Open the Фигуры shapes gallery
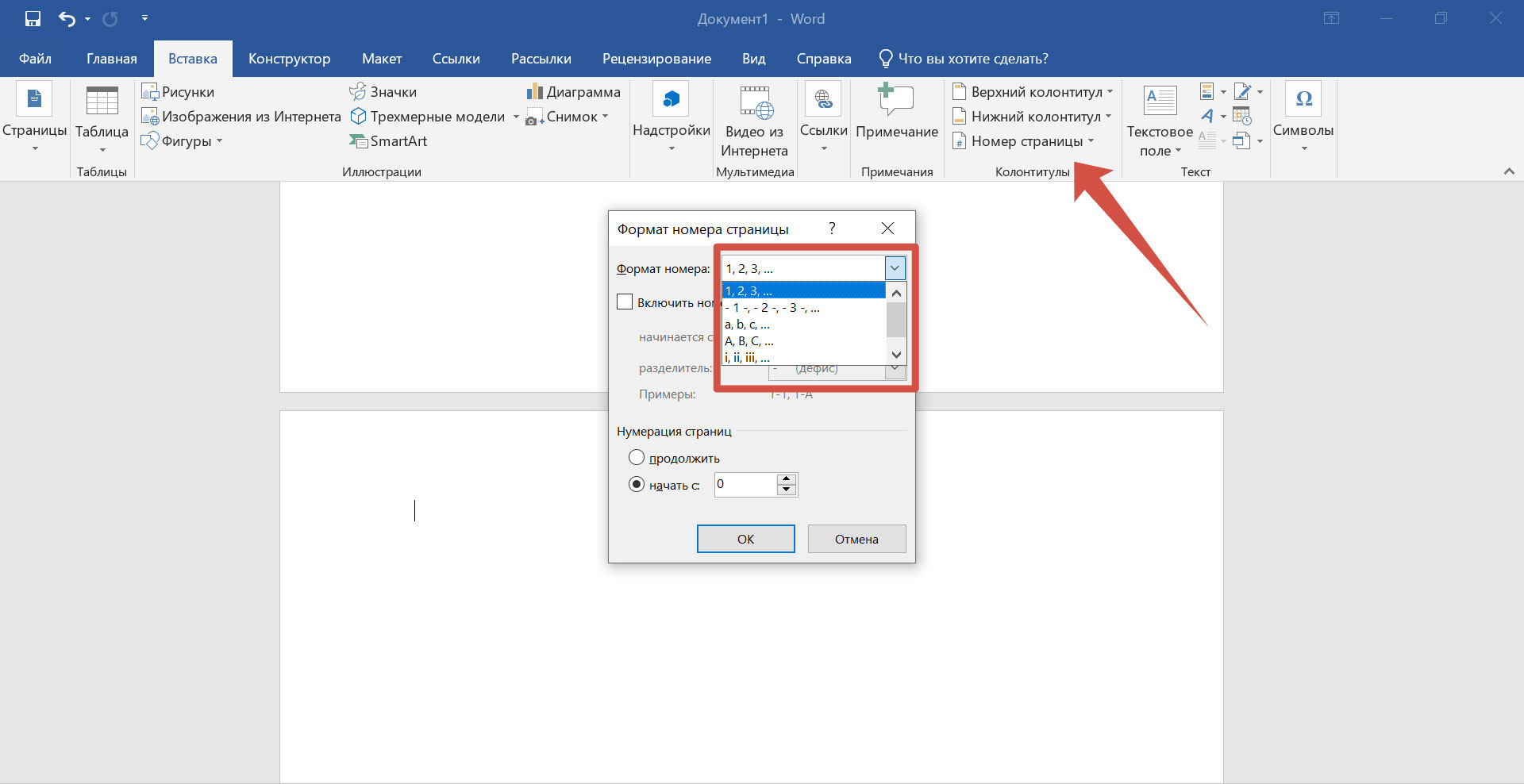This screenshot has height=784, width=1524. pyautogui.click(x=182, y=141)
